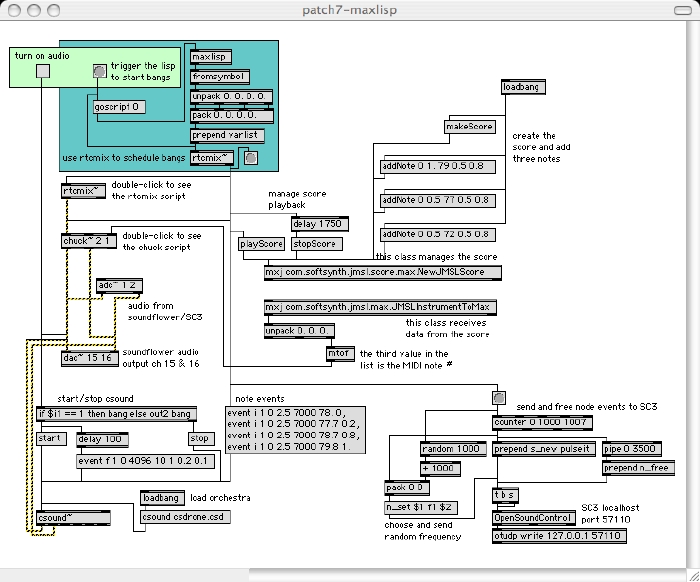Click the start message box for csound
The height and width of the screenshot is (582, 700).
pos(51,439)
